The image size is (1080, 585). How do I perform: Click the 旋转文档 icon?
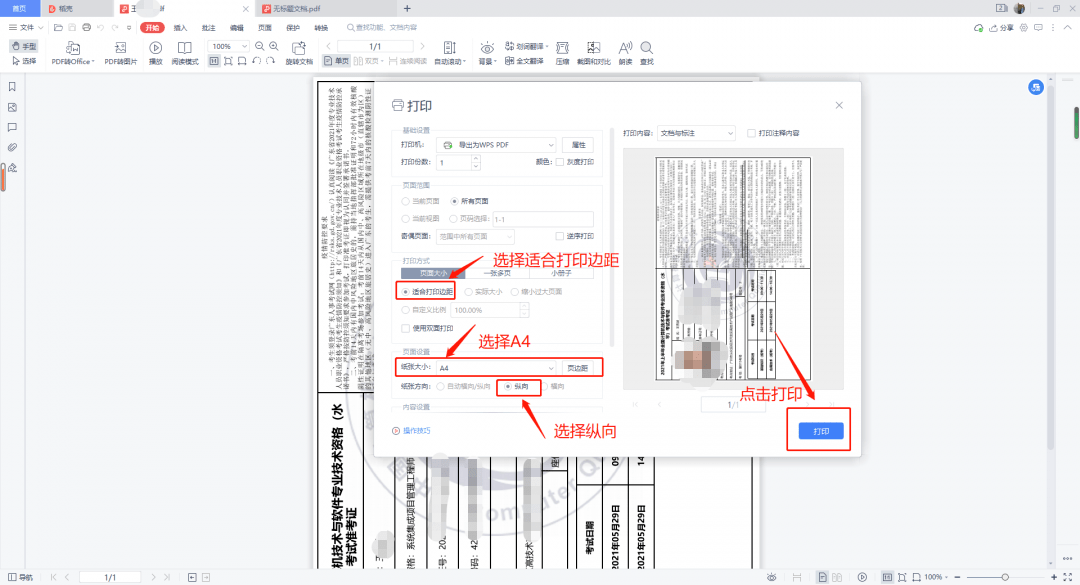(298, 48)
